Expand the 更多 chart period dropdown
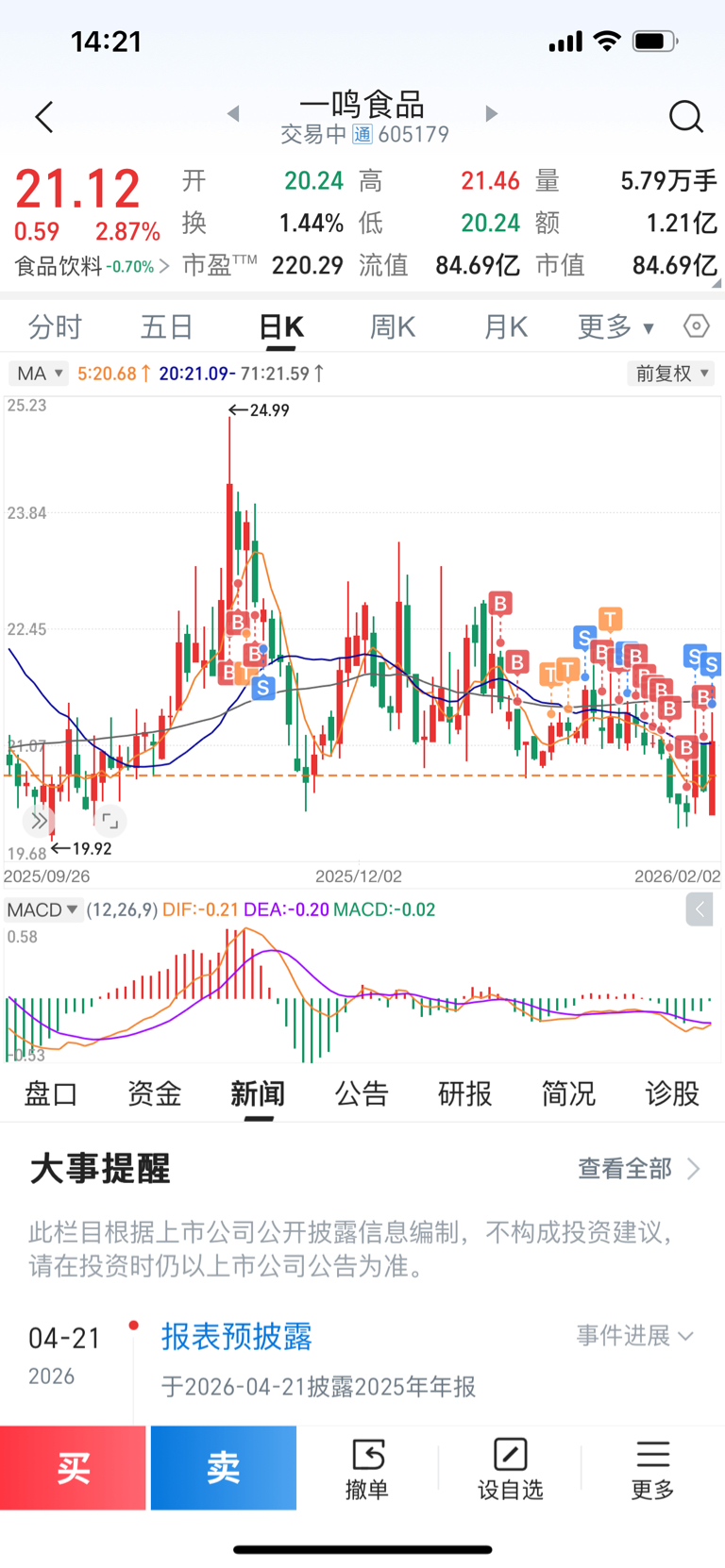The height and width of the screenshot is (1568, 725). pos(615,326)
